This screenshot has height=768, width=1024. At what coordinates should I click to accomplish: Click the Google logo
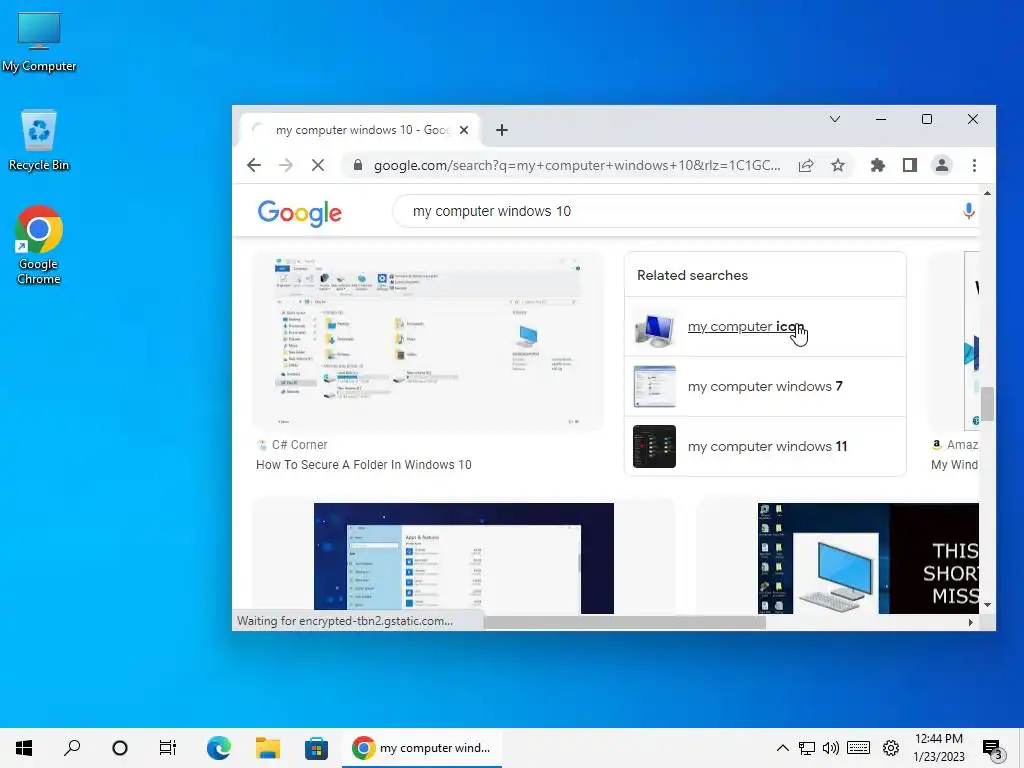(x=300, y=213)
